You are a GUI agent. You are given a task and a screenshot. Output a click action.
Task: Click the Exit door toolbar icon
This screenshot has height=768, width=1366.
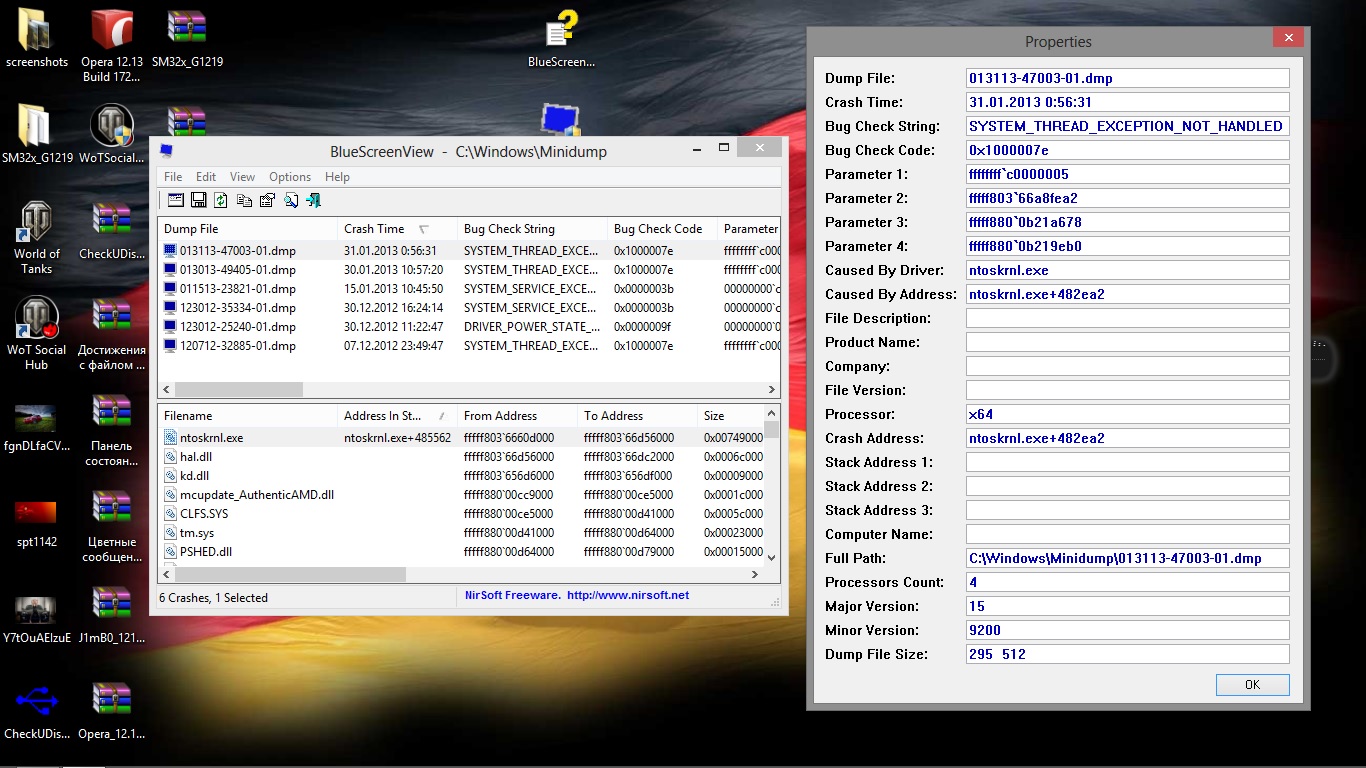[313, 200]
